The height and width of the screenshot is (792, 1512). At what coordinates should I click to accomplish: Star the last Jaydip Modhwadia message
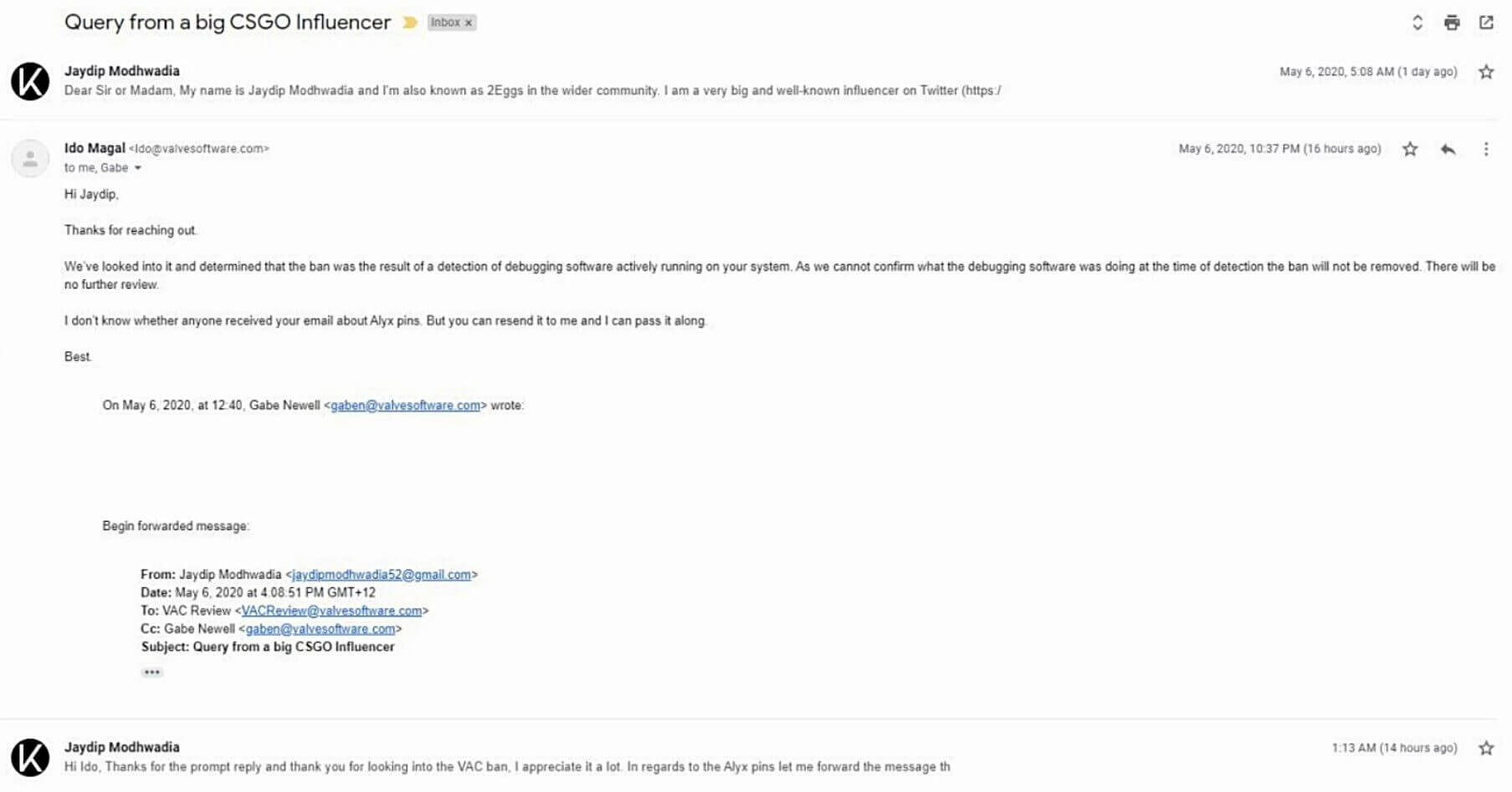tap(1486, 749)
